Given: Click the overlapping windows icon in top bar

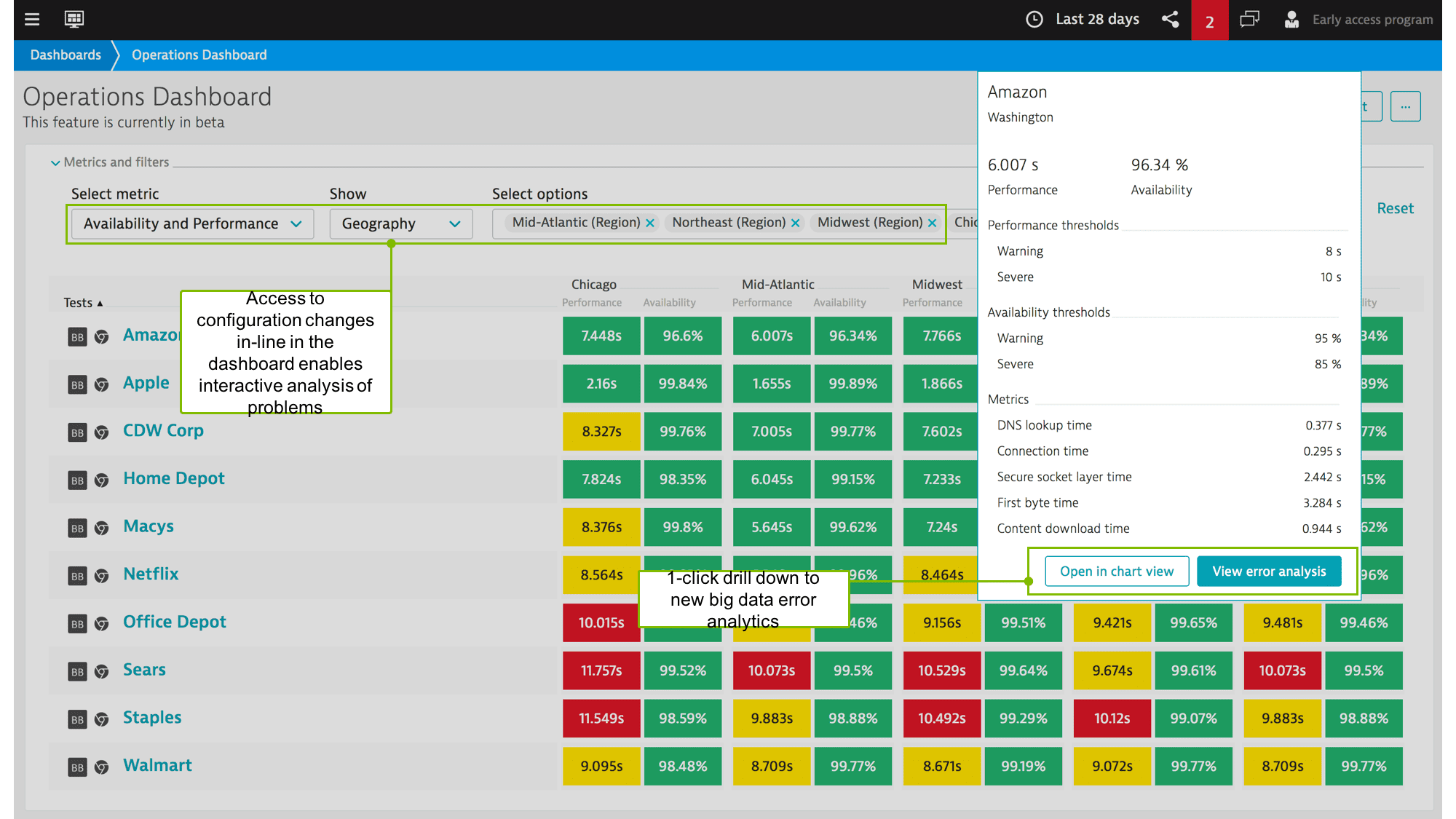Looking at the screenshot, I should 1249,20.
